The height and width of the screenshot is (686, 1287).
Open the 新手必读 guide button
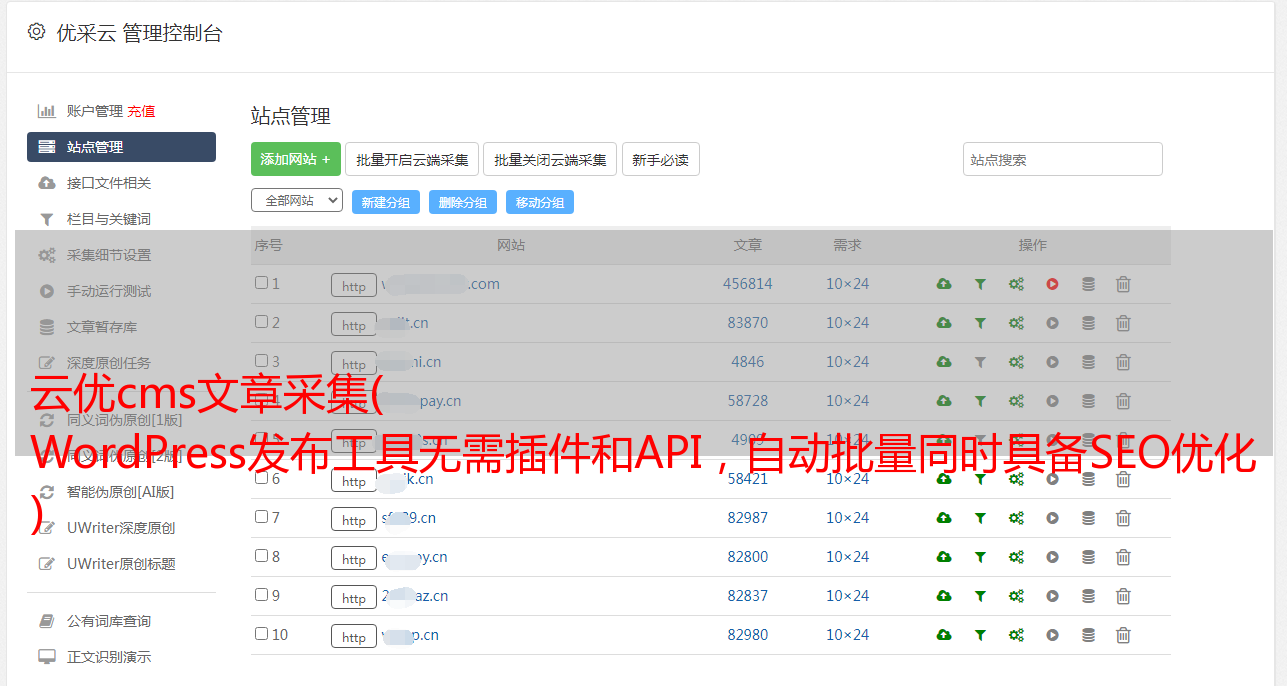click(x=660, y=159)
